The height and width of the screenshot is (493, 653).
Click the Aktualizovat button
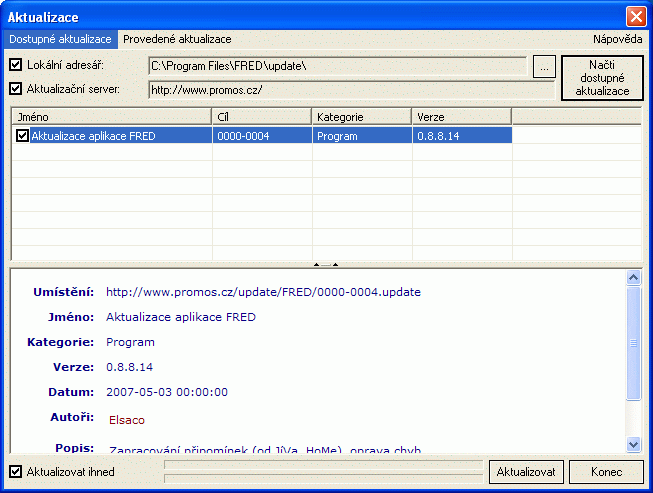click(527, 471)
